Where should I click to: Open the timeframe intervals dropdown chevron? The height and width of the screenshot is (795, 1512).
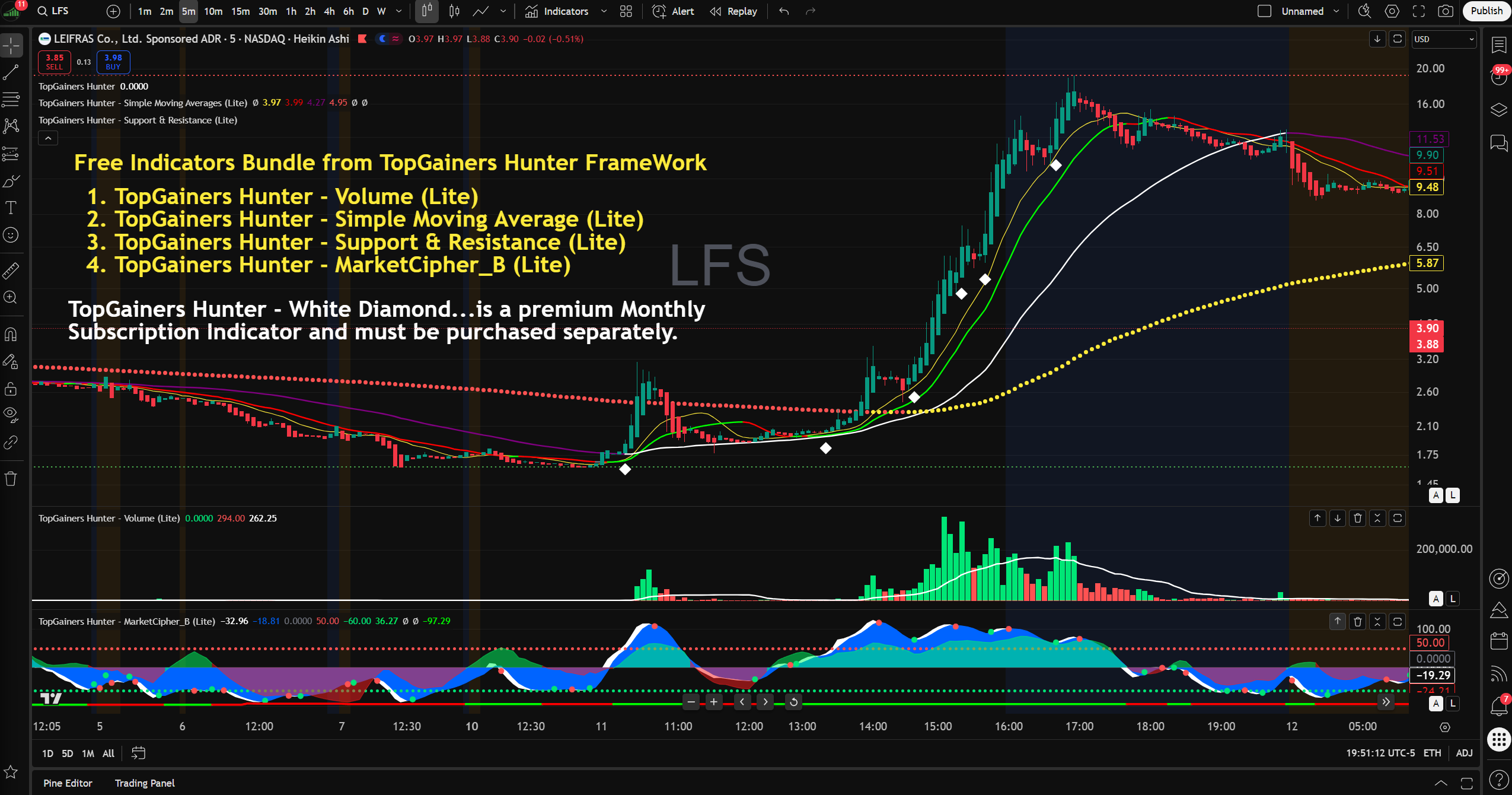(x=400, y=11)
